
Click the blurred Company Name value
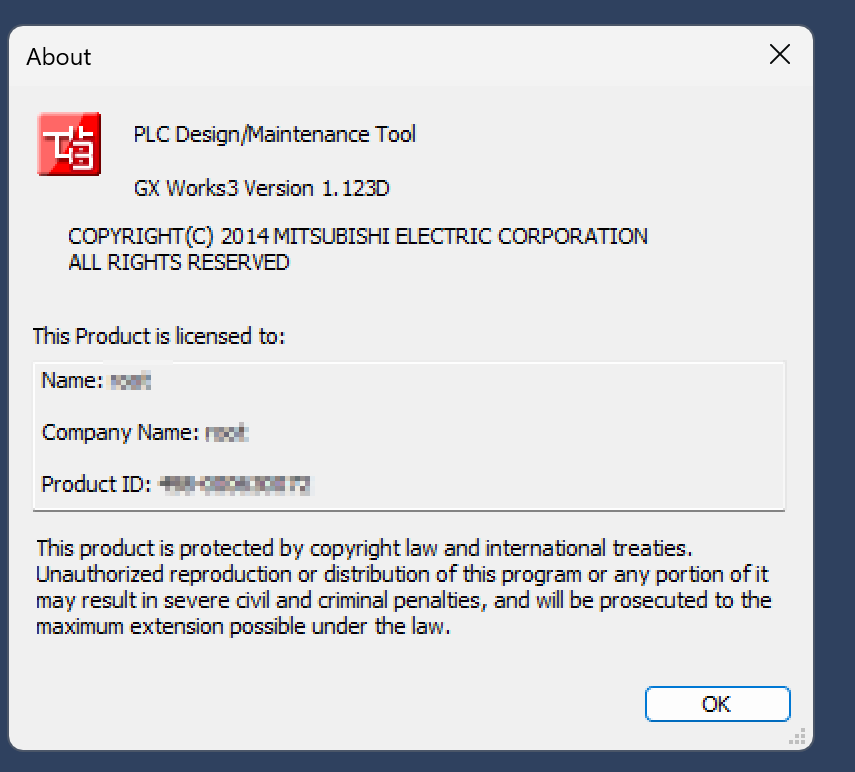227,433
